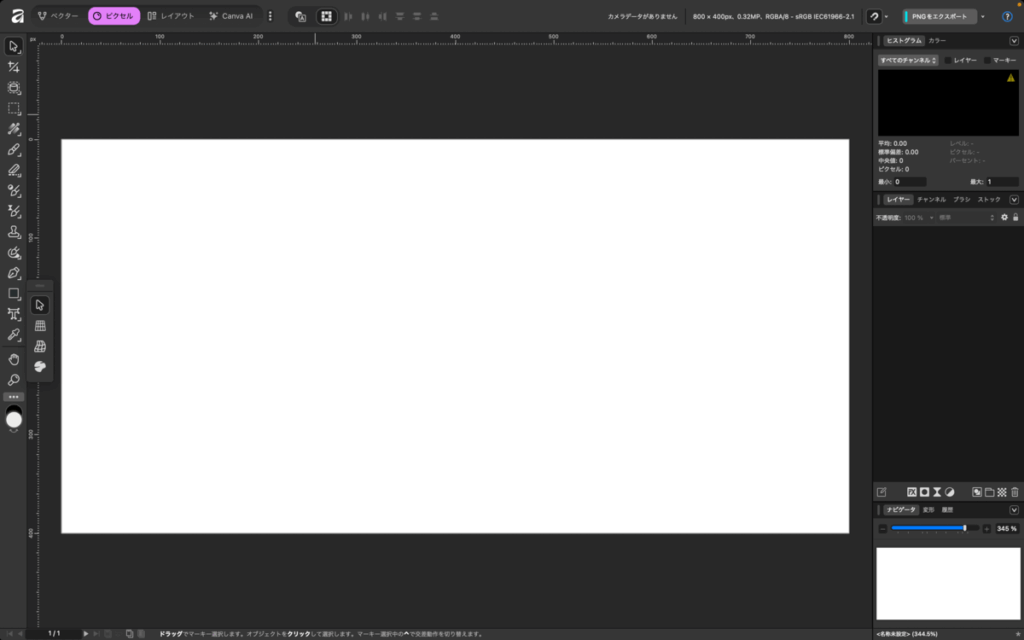Select the Crop tool in the toolbar
This screenshot has width=1024, height=640.
[x=14, y=67]
